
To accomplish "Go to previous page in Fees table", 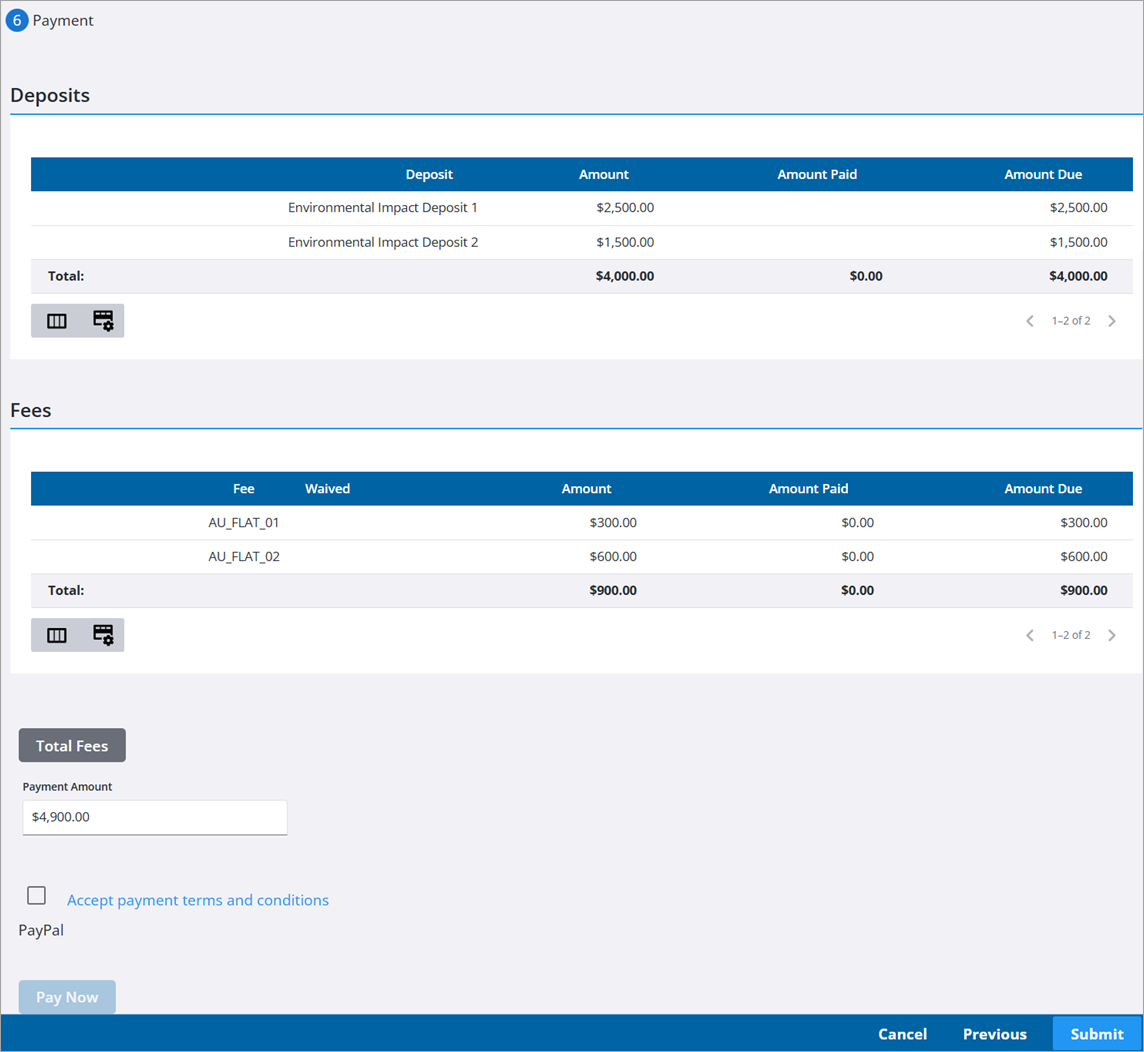I will 1029,635.
